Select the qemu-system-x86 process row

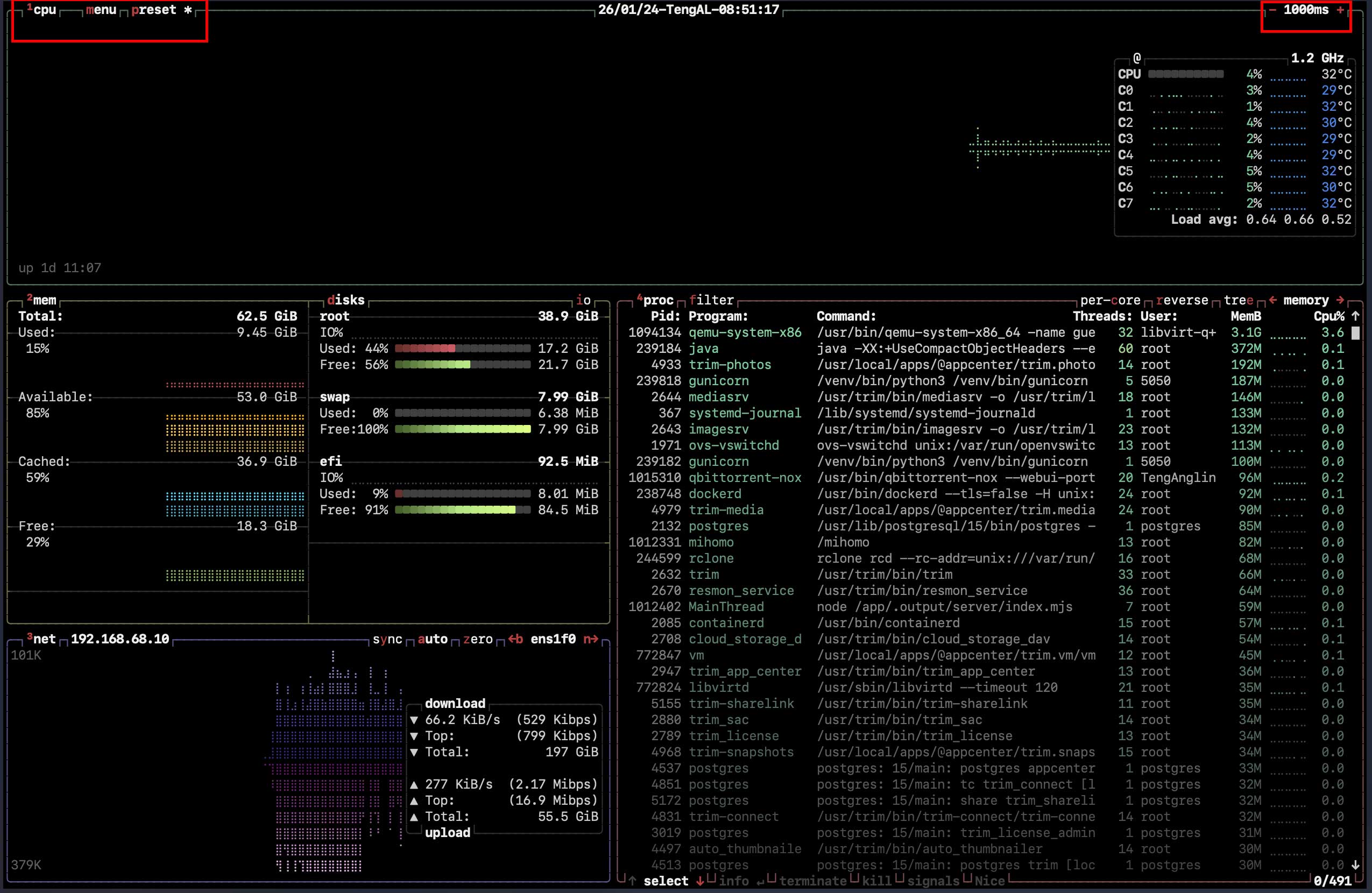pyautogui.click(x=745, y=332)
